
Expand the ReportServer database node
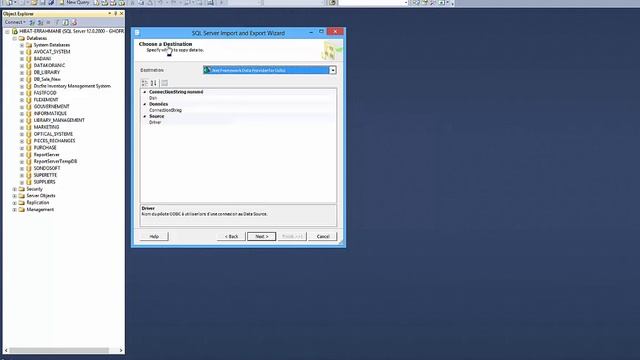22,155
